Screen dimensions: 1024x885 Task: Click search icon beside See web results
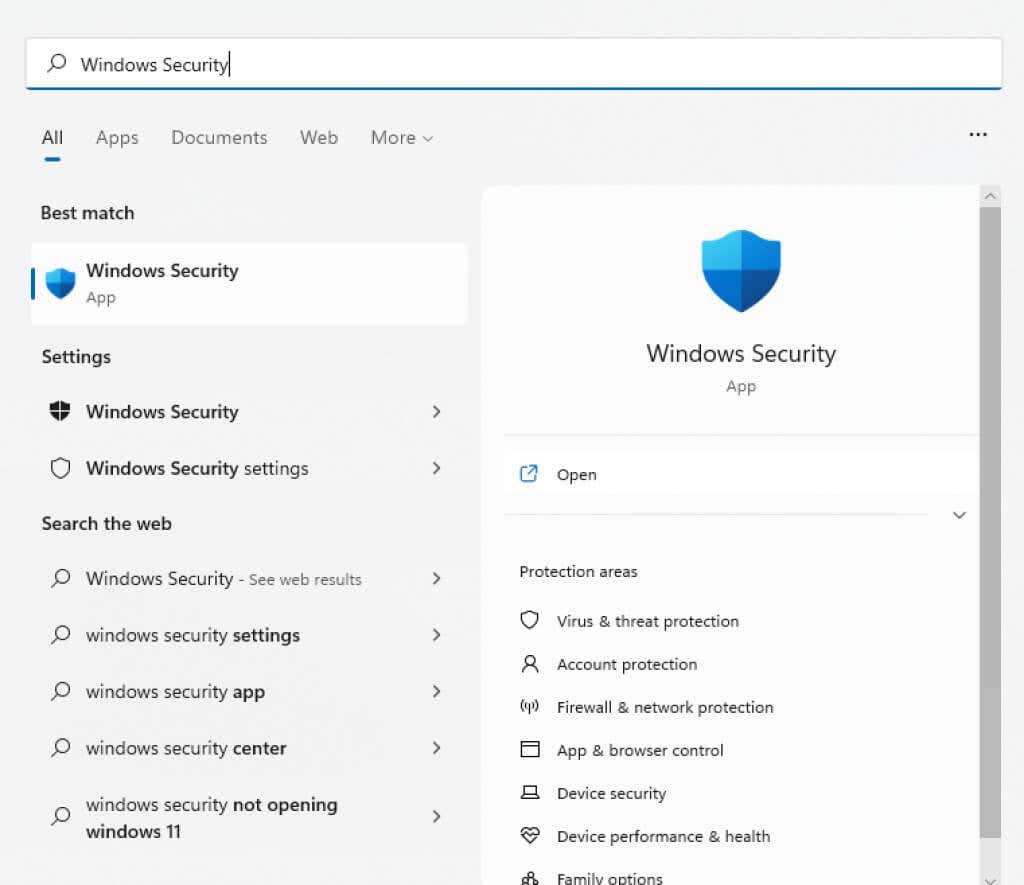[60, 578]
